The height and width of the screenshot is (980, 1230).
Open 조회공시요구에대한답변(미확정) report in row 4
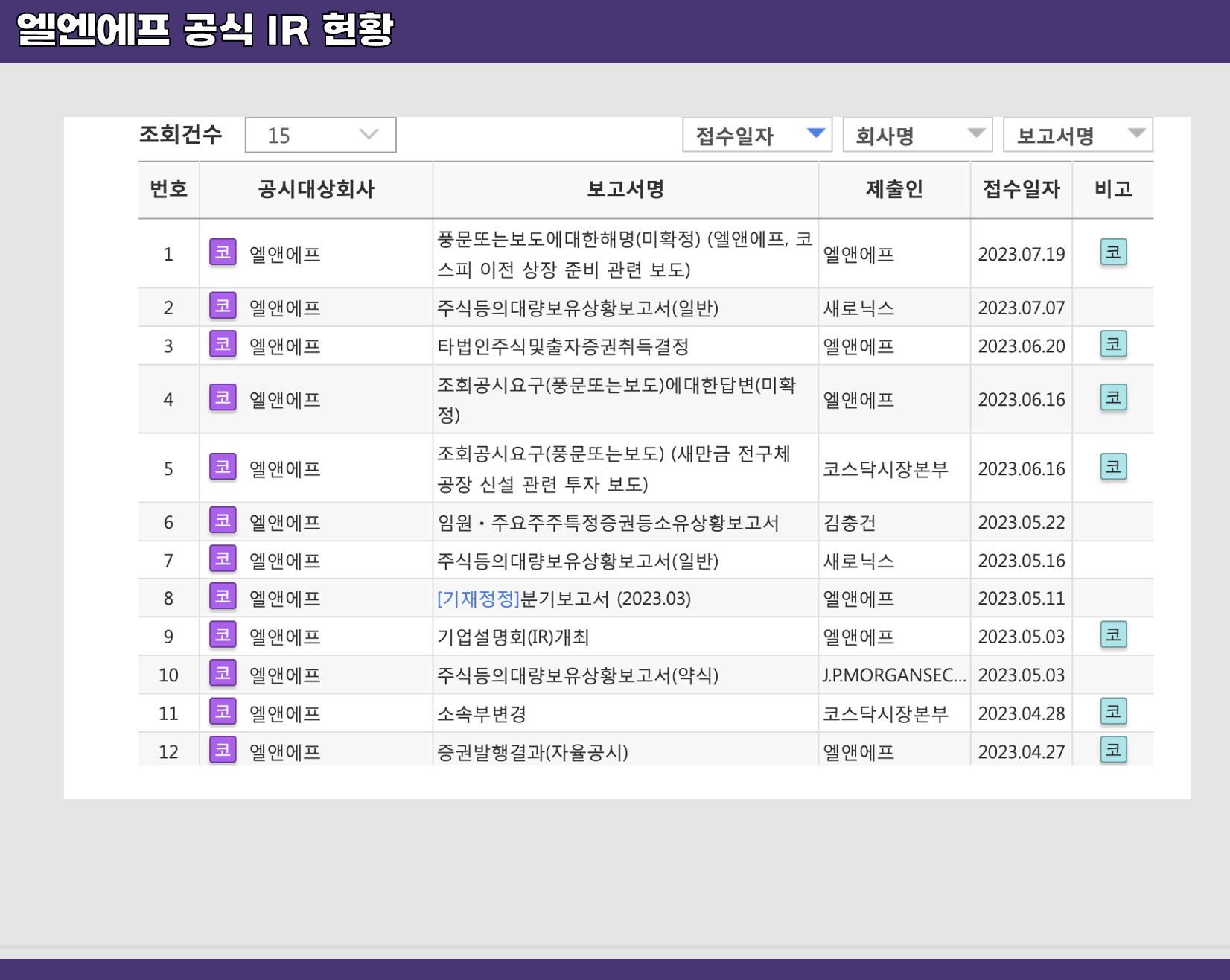pyautogui.click(x=617, y=400)
